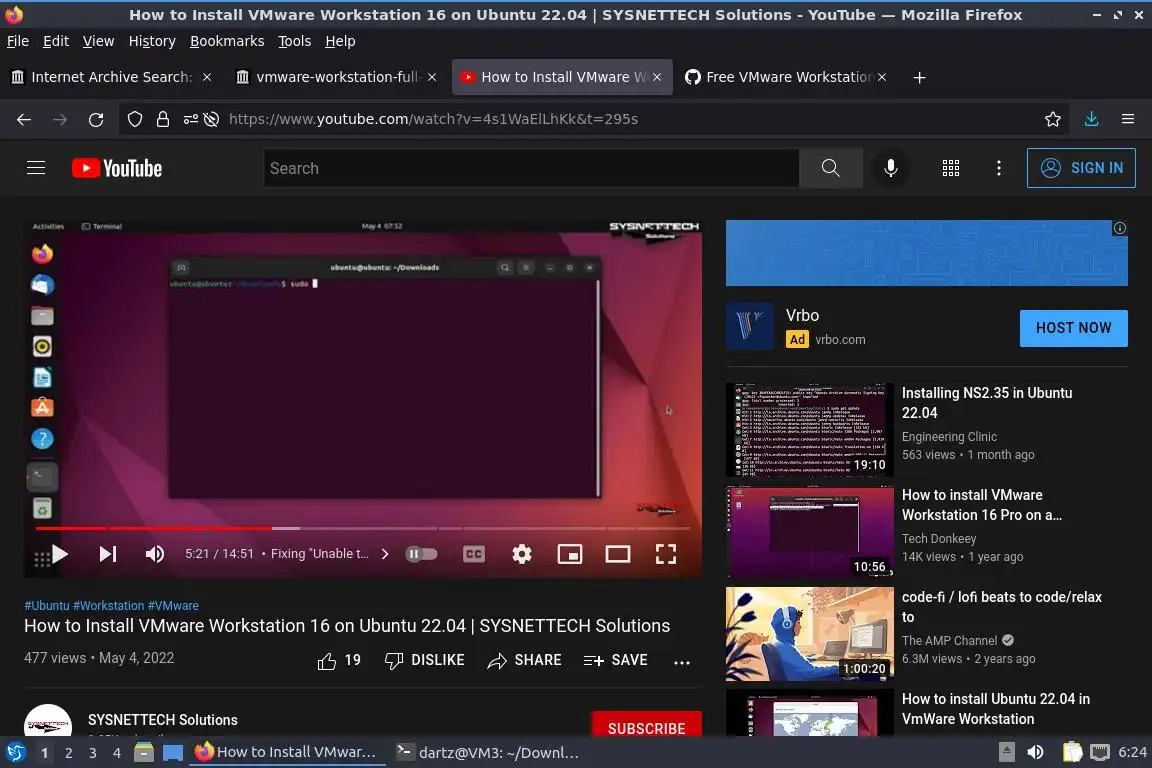Click the #Ubuntu hashtag
Viewport: 1152px width, 768px height.
(47, 606)
